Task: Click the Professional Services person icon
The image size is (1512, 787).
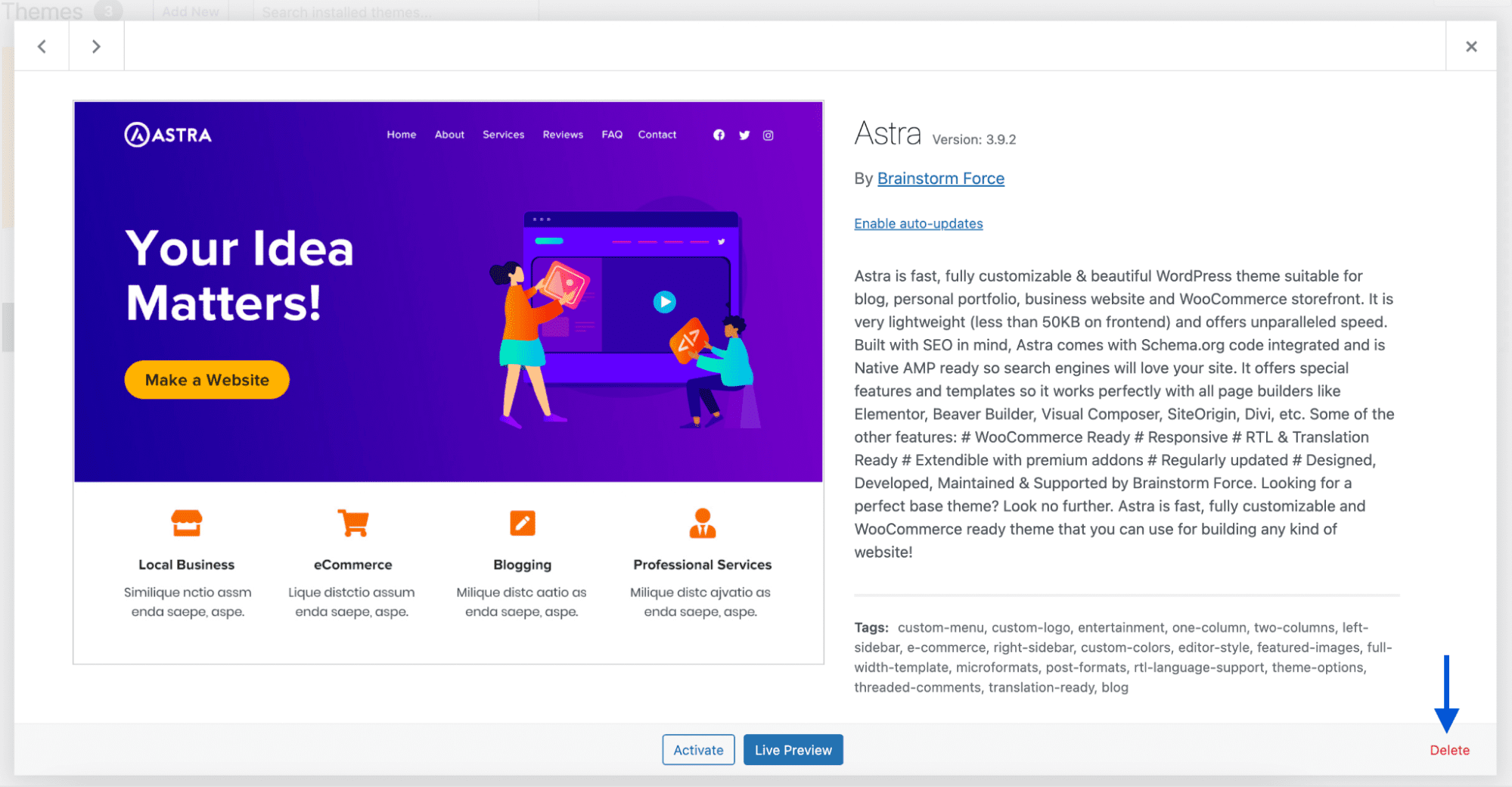Action: pyautogui.click(x=703, y=523)
